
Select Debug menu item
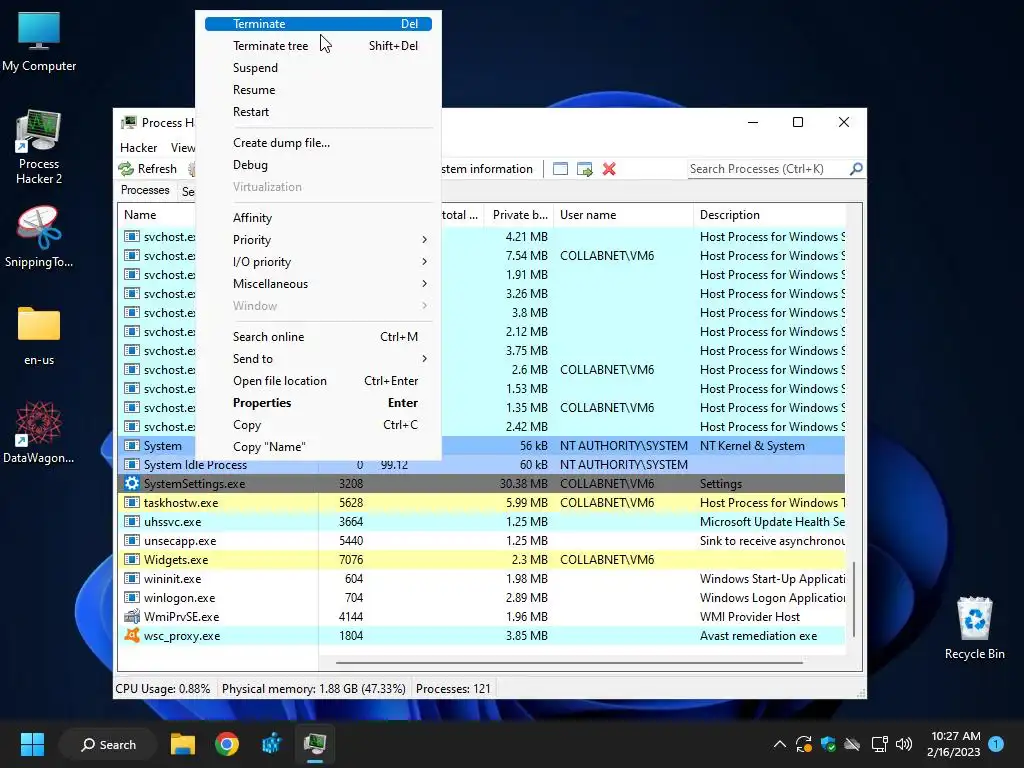coord(318,165)
